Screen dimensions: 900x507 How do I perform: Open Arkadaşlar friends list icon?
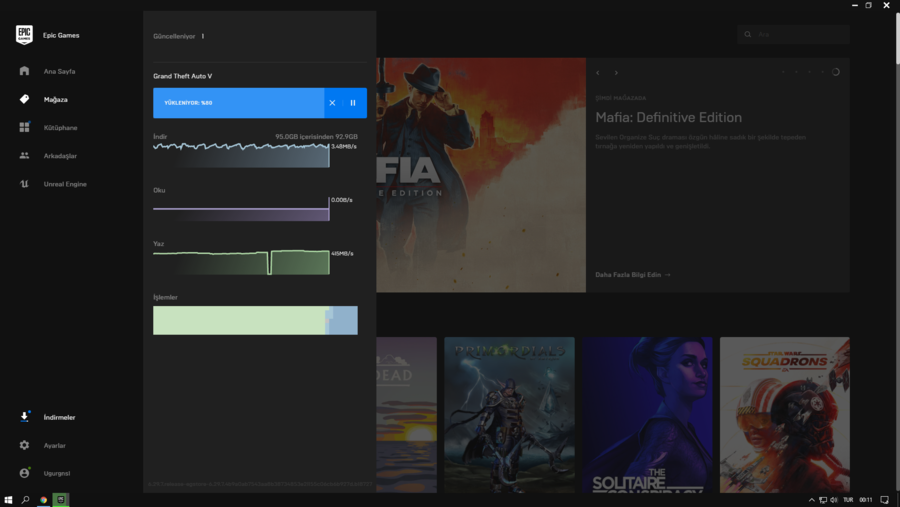24,156
